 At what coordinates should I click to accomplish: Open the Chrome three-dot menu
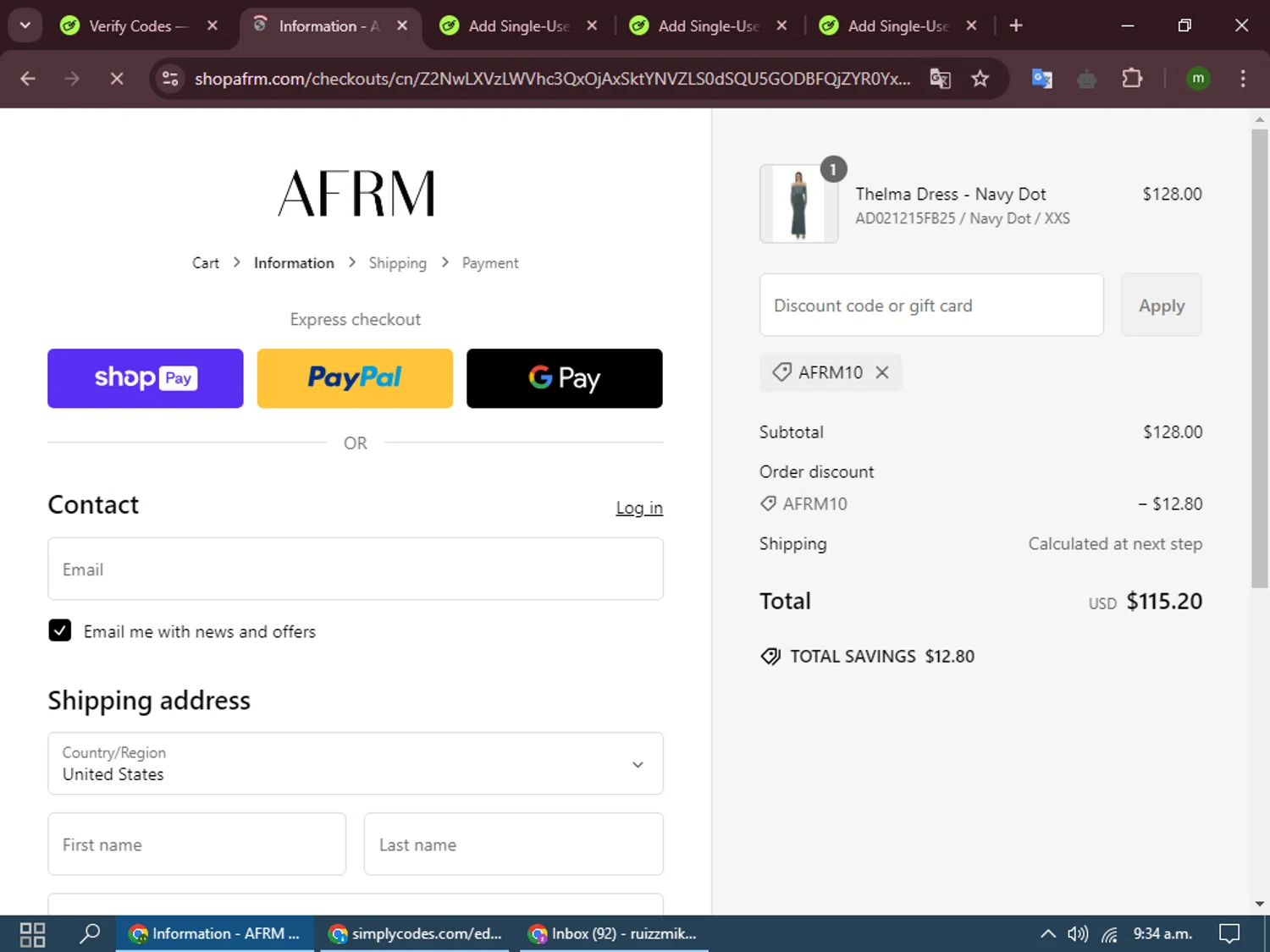1242,79
